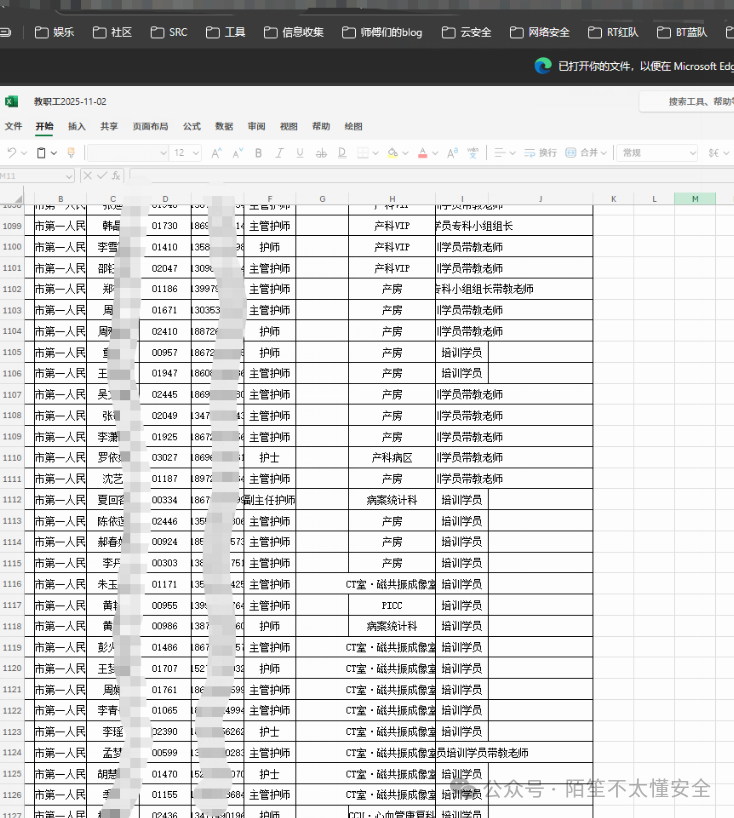Click the strikethrough icon
The image size is (734, 818).
click(x=321, y=153)
